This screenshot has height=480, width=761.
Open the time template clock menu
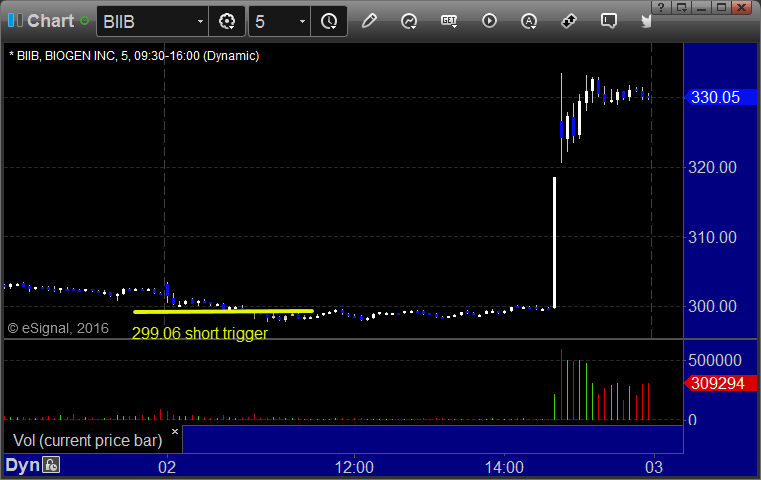point(329,21)
